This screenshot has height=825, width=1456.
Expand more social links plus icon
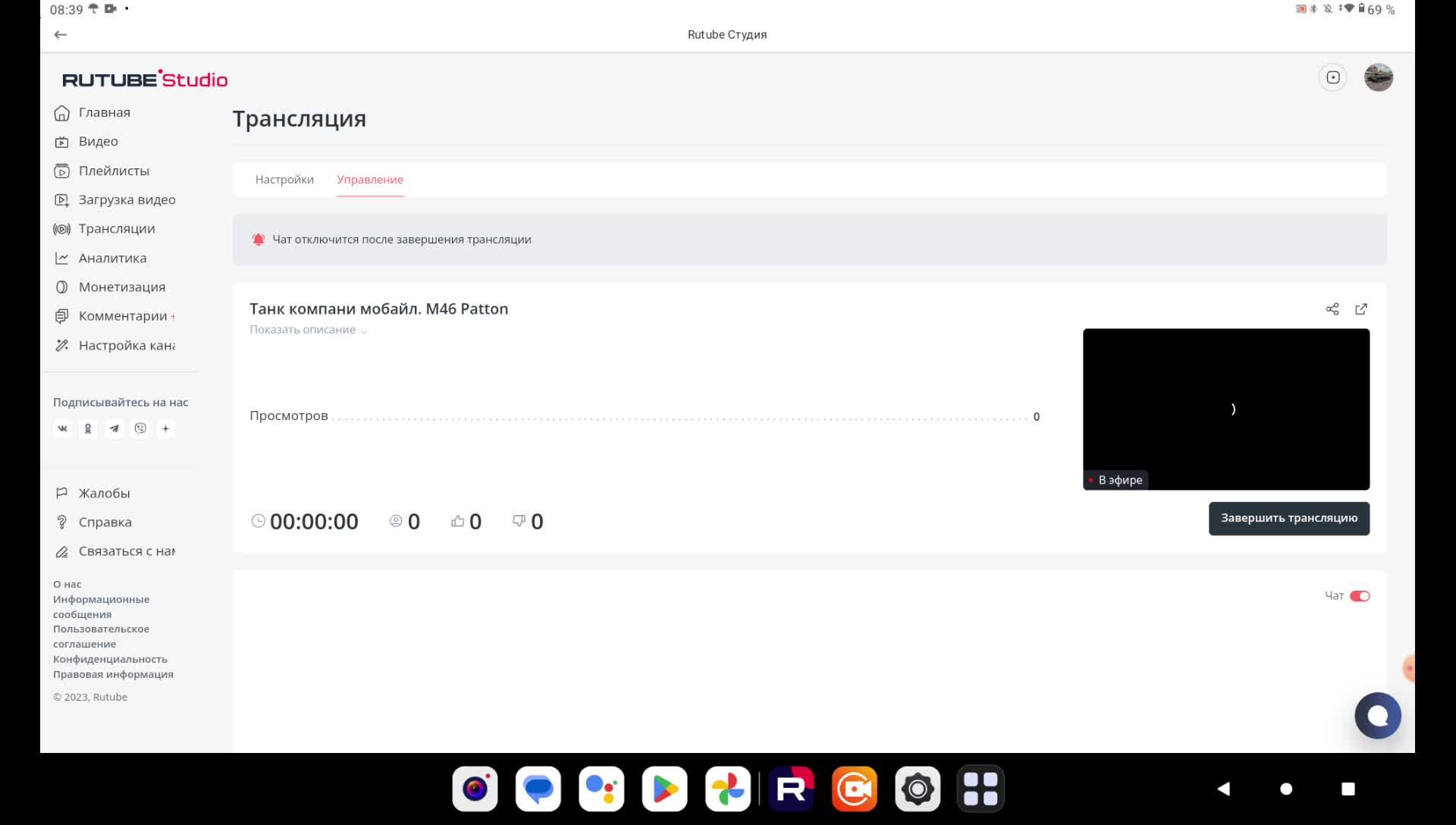165,429
